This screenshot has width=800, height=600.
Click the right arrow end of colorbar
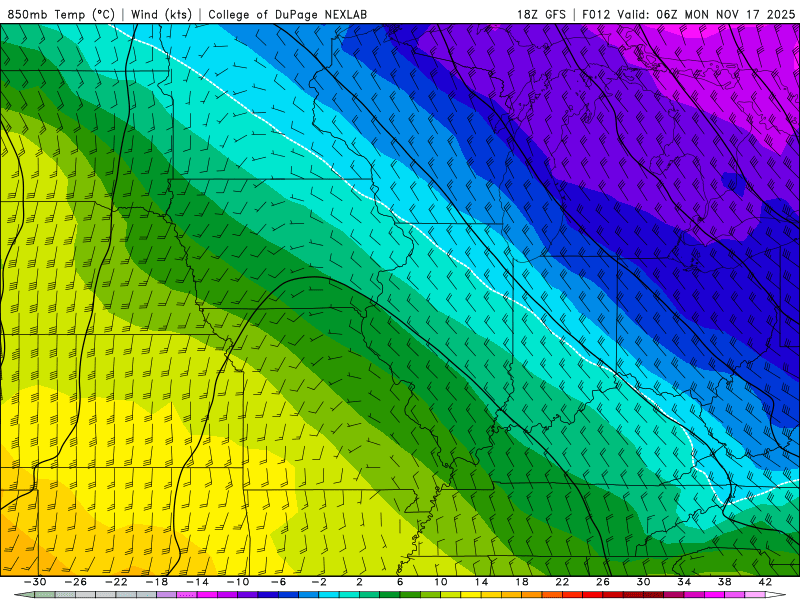[x=776, y=595]
